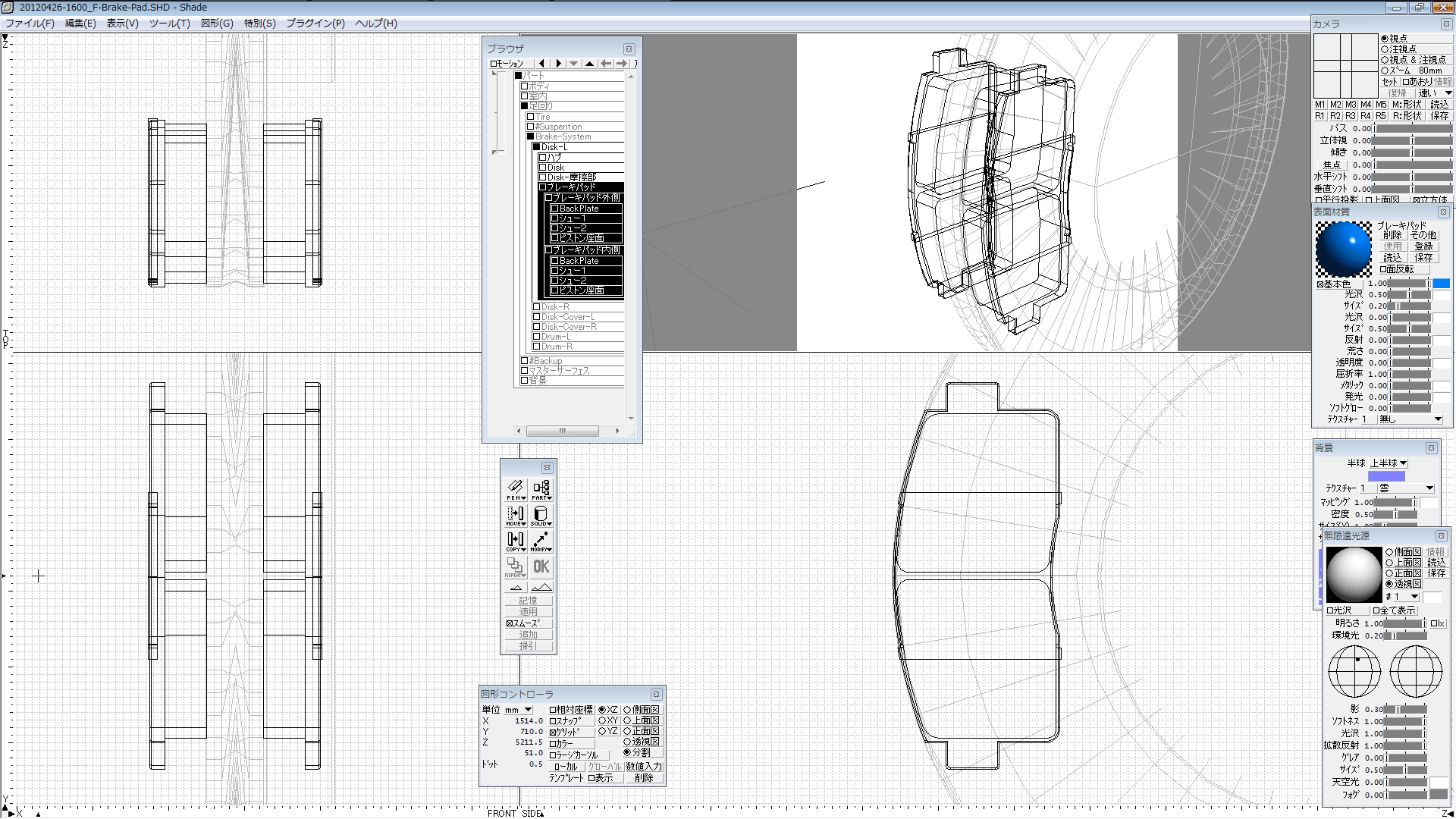Select the XY plane radio button
The width and height of the screenshot is (1456, 819).
tap(602, 720)
